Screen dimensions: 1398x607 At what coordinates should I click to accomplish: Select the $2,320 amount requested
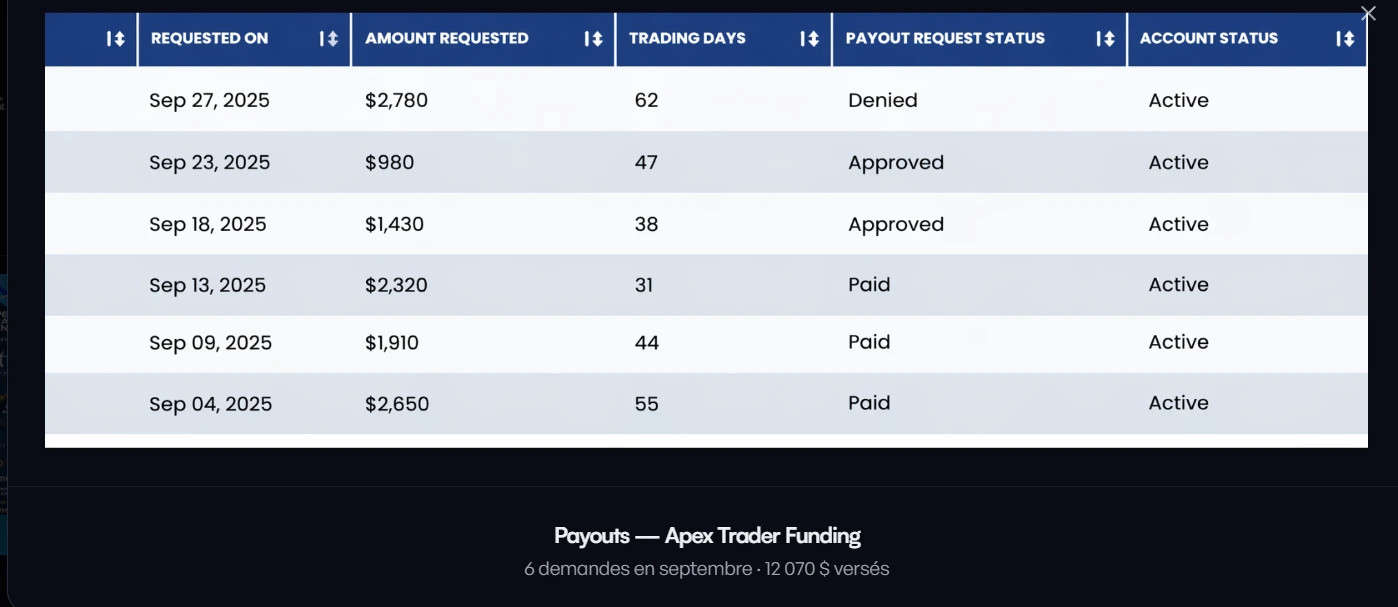pyautogui.click(x=396, y=285)
